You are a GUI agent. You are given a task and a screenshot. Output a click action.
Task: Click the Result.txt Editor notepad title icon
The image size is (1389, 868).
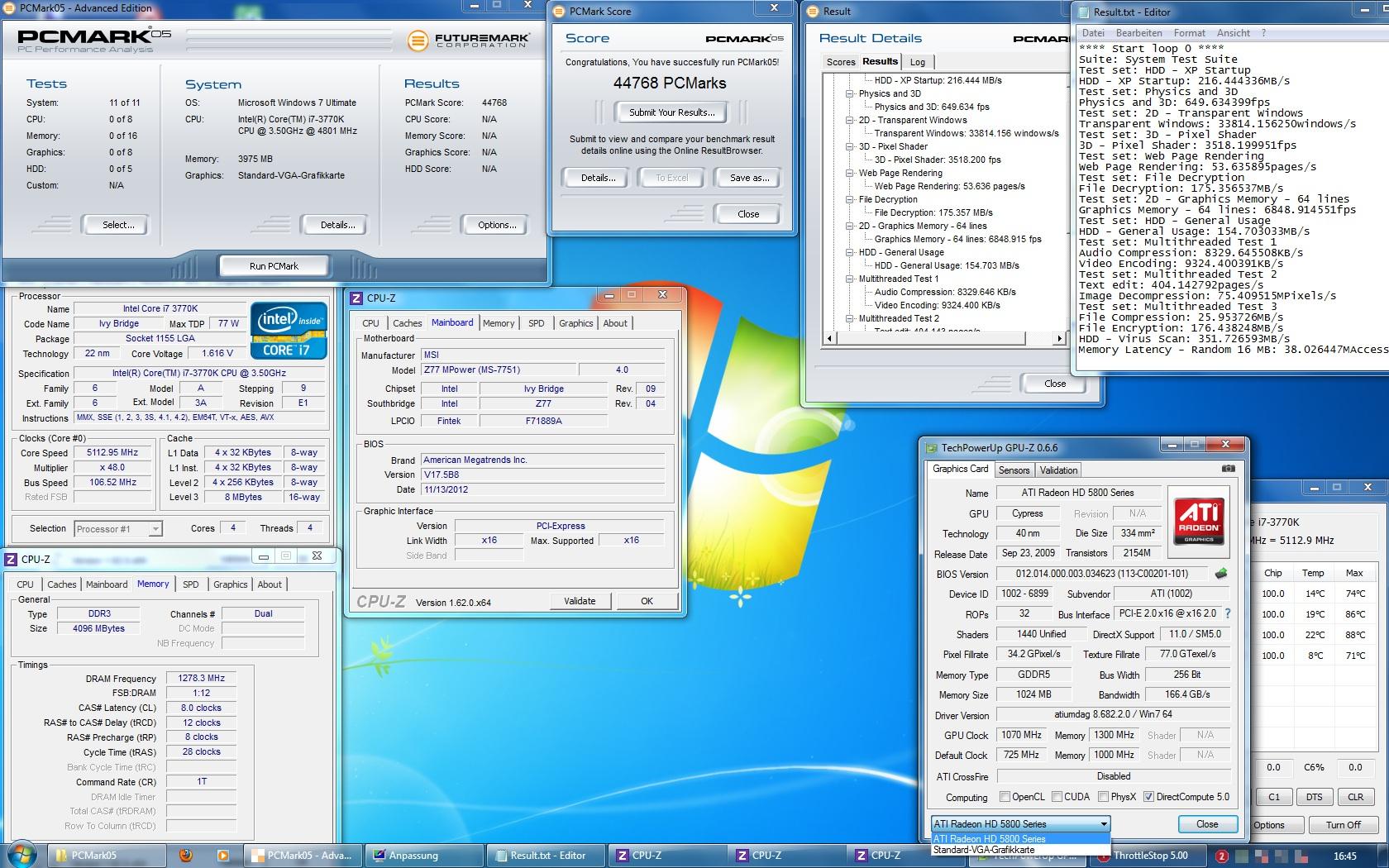[x=1084, y=12]
